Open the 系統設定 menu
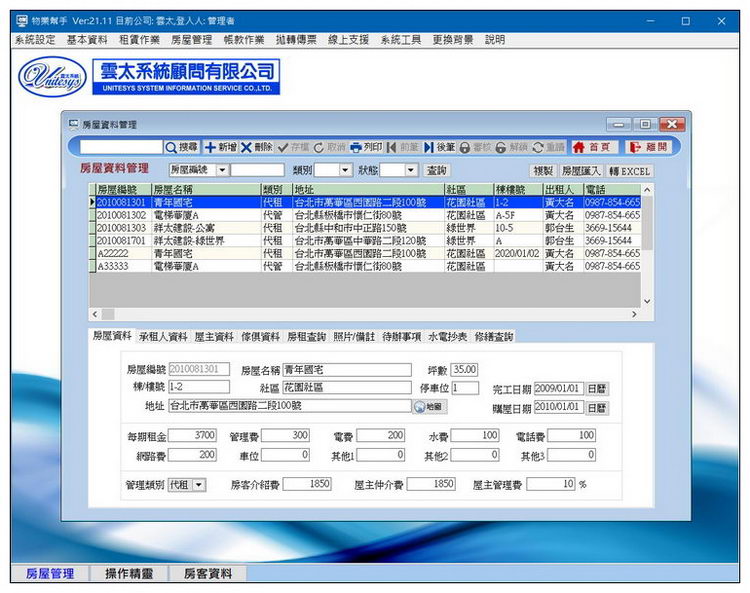The width and height of the screenshot is (750, 593). pyautogui.click(x=35, y=40)
